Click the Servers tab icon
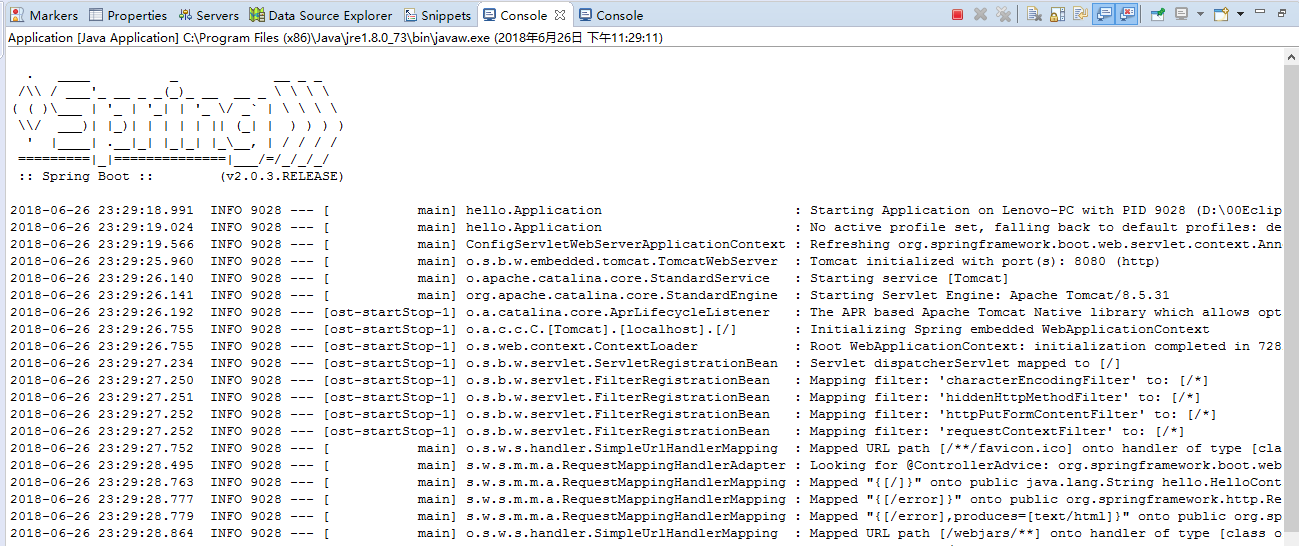The image size is (1299, 546). [185, 15]
